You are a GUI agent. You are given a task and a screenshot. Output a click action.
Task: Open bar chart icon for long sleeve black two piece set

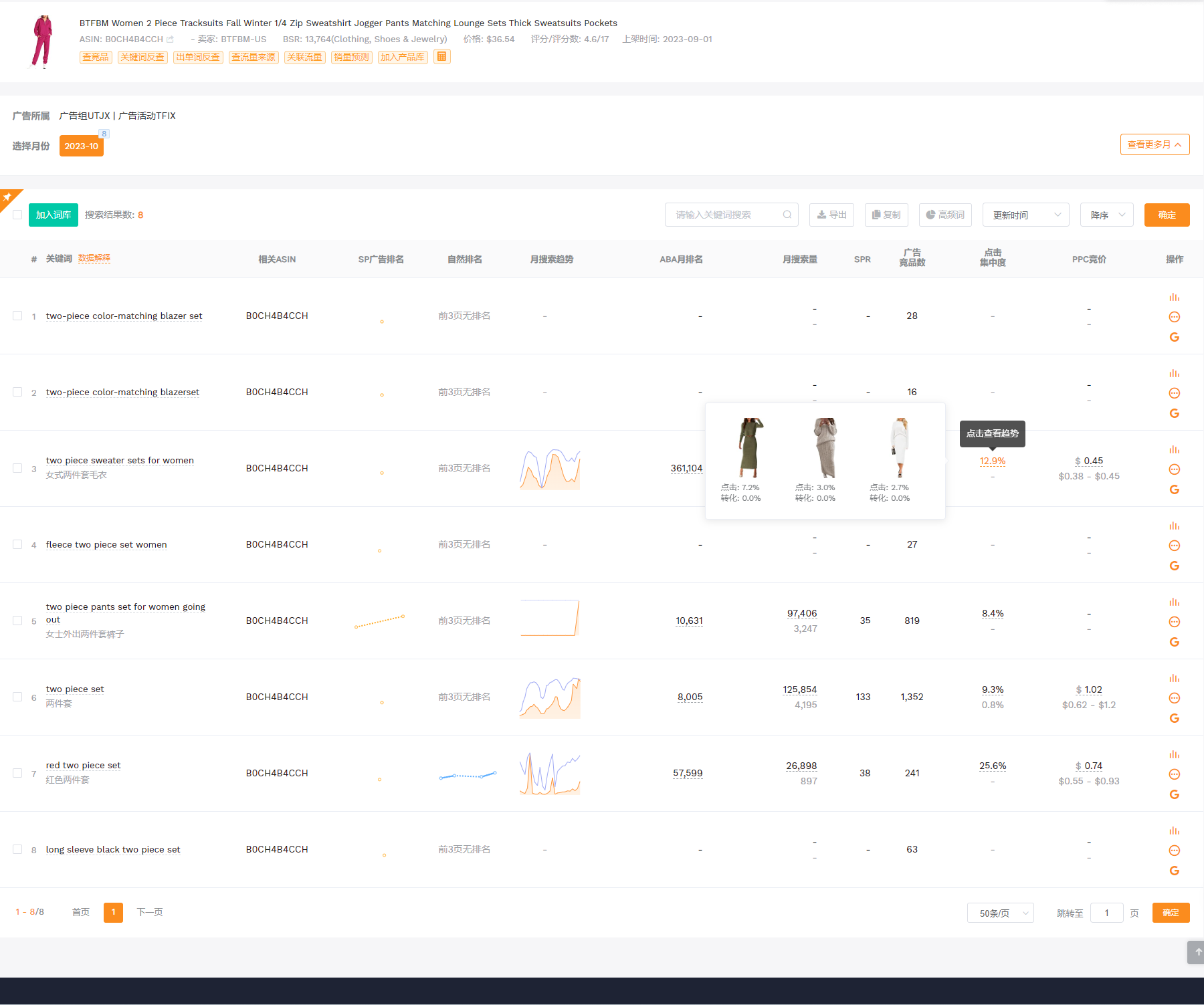[1174, 831]
